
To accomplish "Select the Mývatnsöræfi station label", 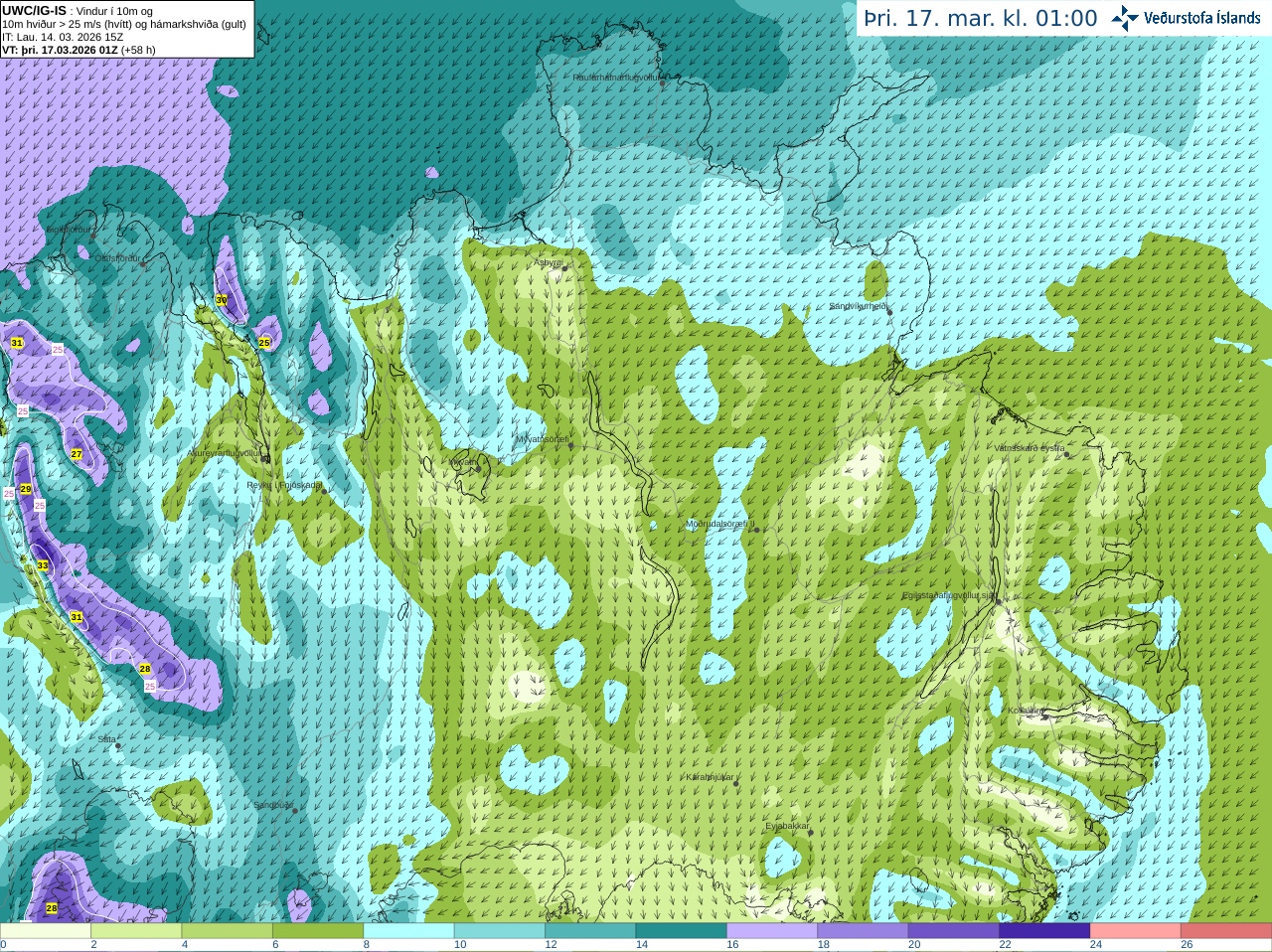I will point(542,439).
